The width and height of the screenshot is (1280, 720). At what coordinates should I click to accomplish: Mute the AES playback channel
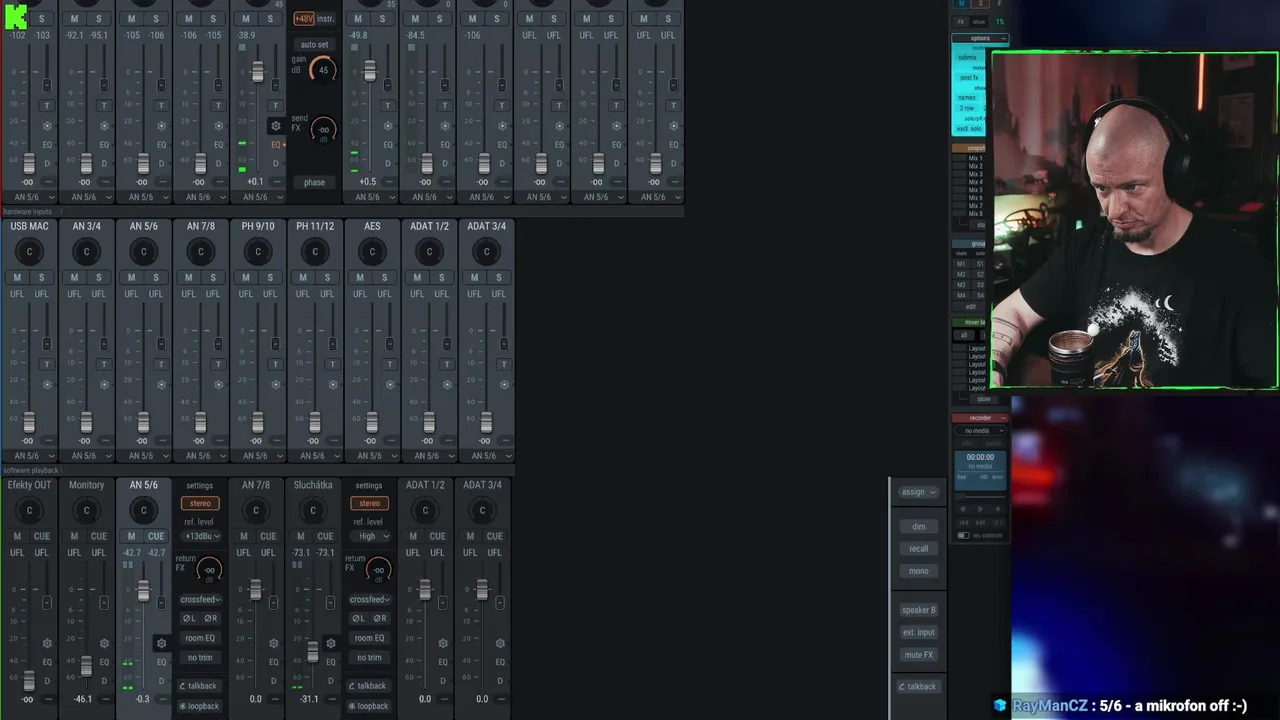coord(360,277)
